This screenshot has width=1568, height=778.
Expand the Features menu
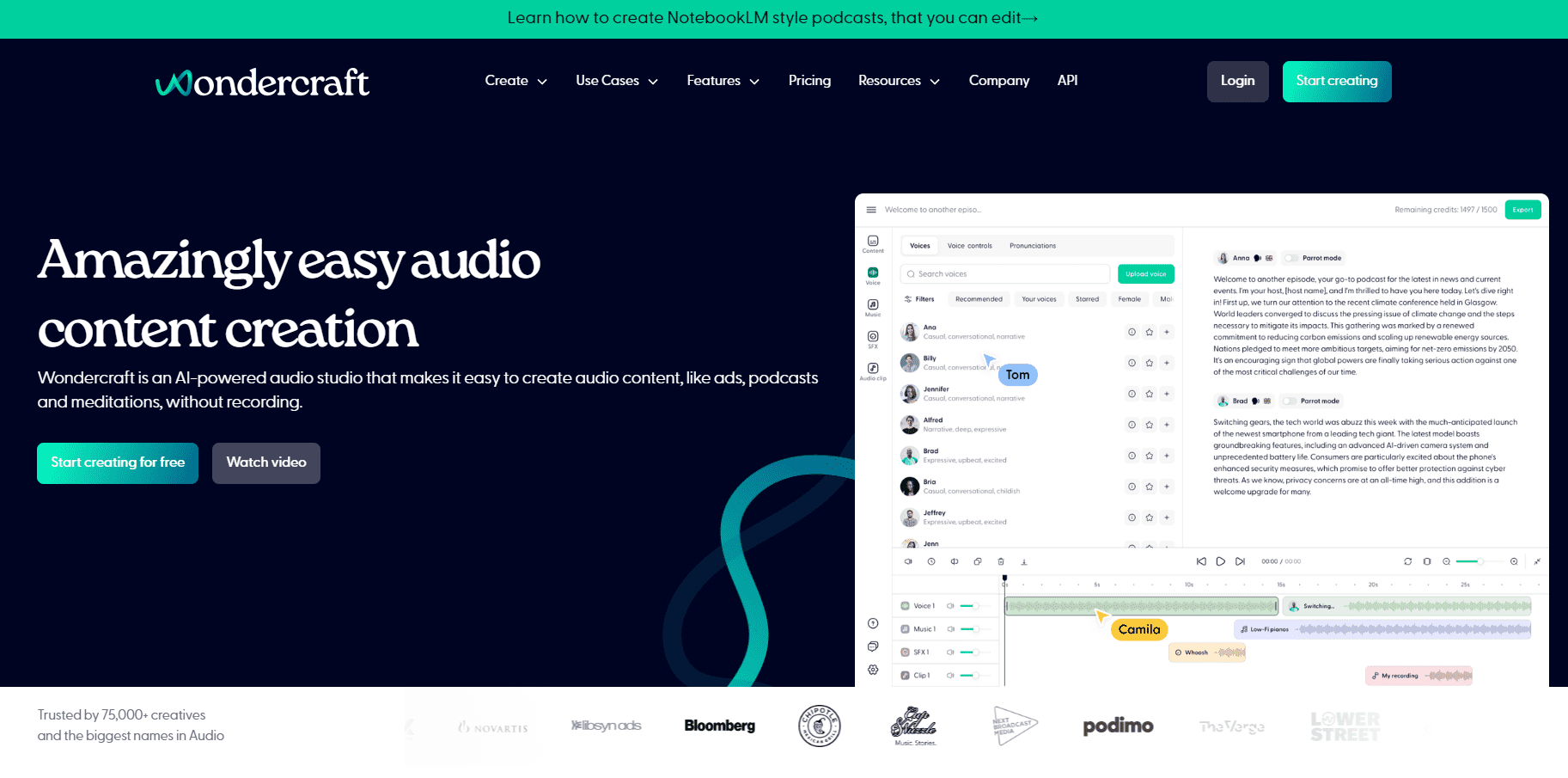click(x=723, y=81)
